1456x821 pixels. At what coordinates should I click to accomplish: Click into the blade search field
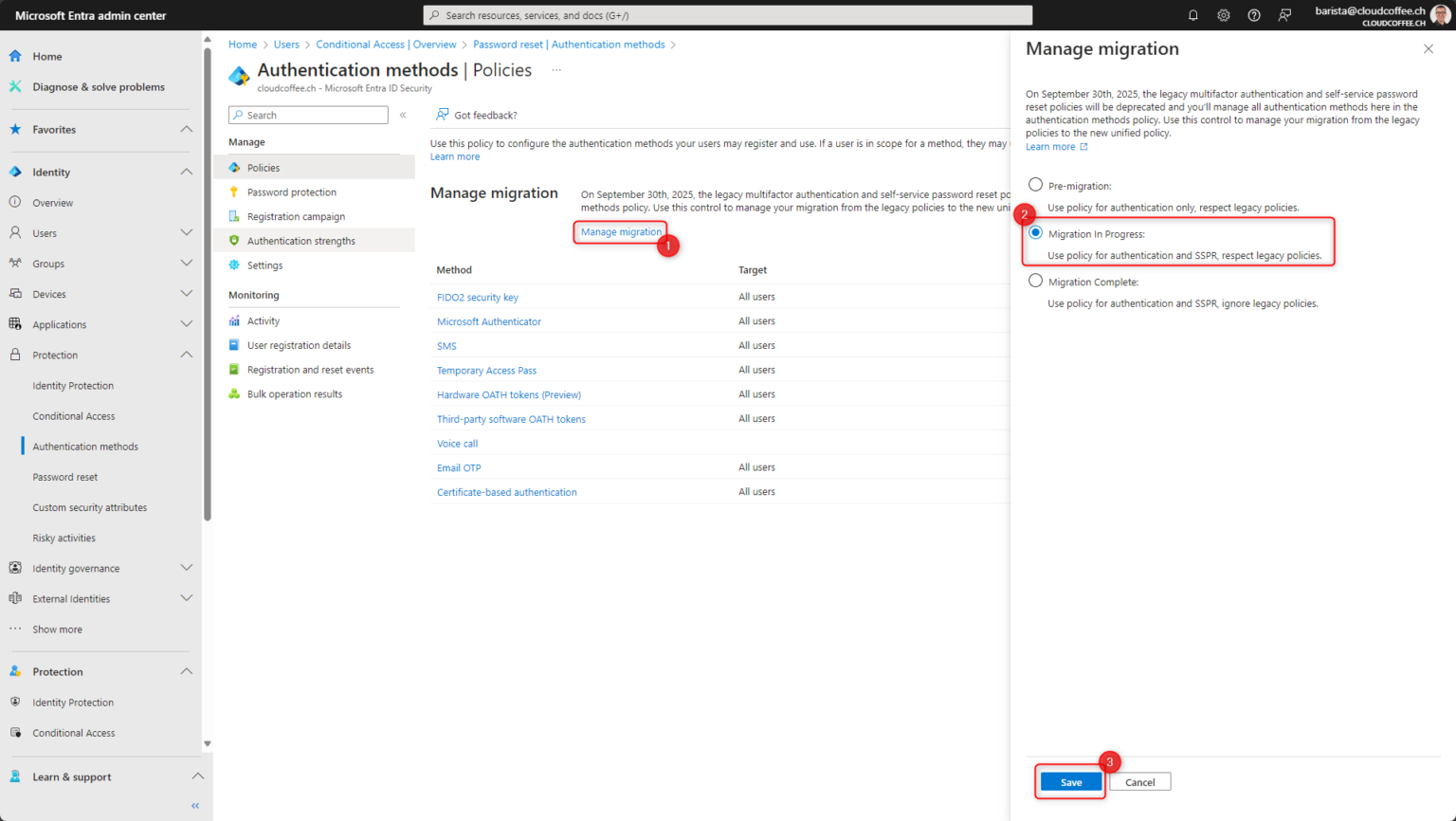[x=308, y=115]
